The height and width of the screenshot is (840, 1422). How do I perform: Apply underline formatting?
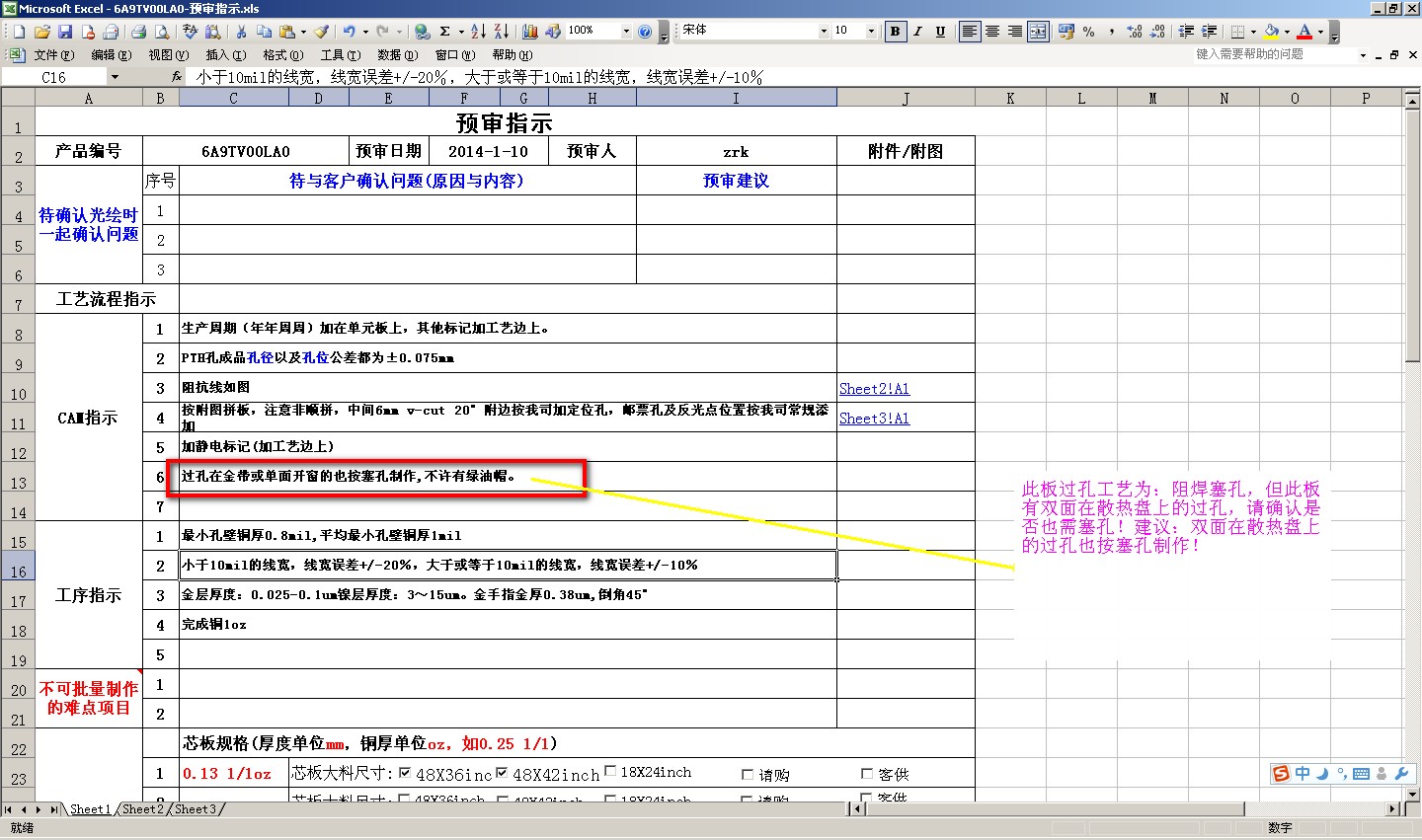tap(940, 32)
